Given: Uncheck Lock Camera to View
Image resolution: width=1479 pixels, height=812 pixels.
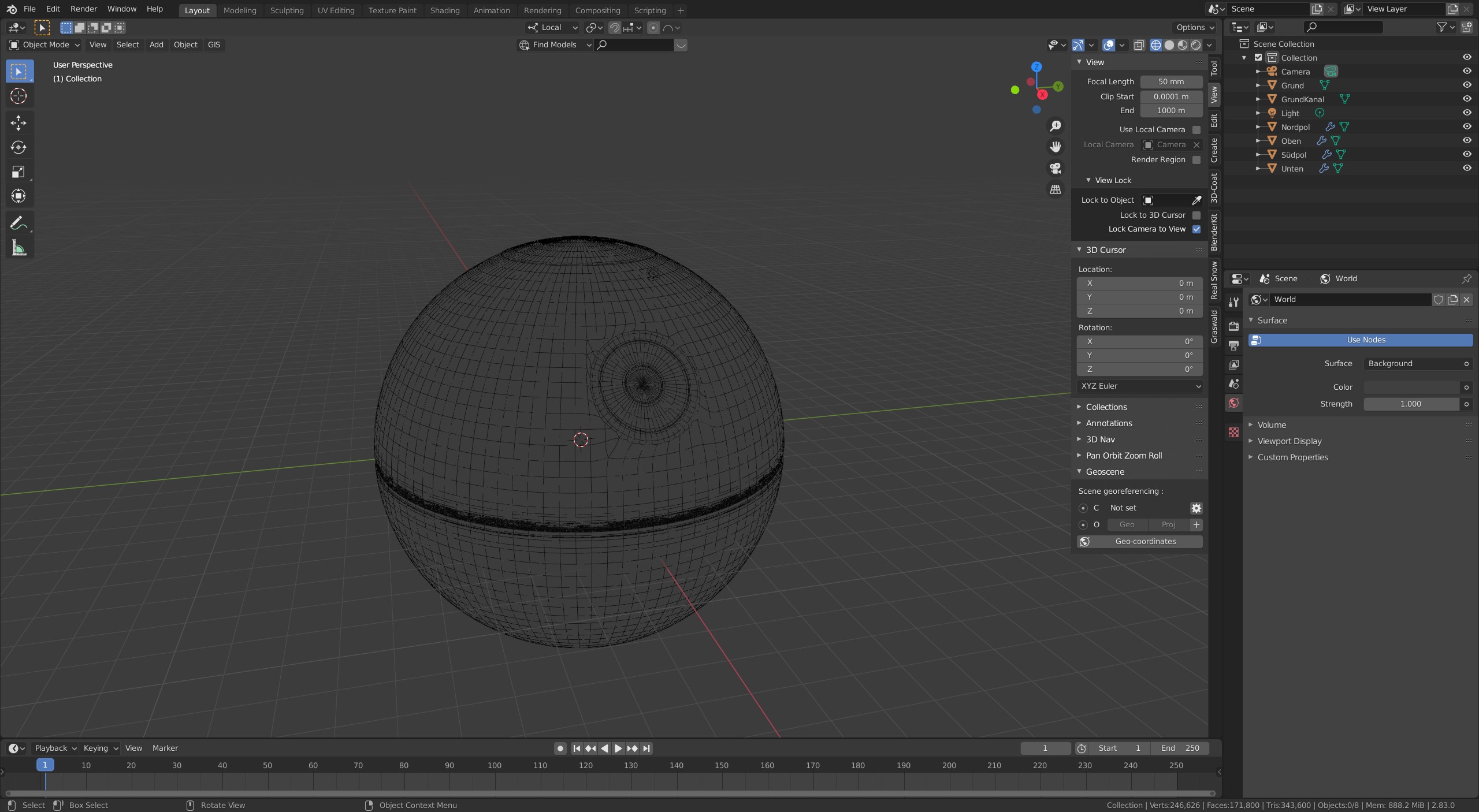Looking at the screenshot, I should [x=1196, y=229].
